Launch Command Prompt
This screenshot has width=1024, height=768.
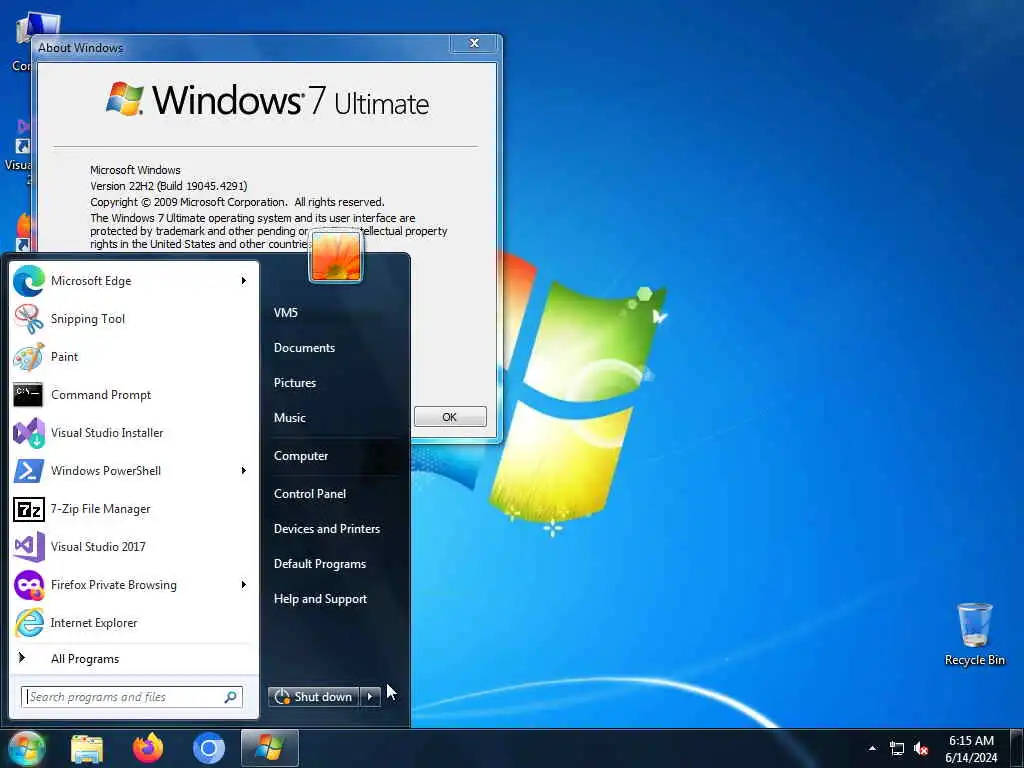click(x=134, y=394)
